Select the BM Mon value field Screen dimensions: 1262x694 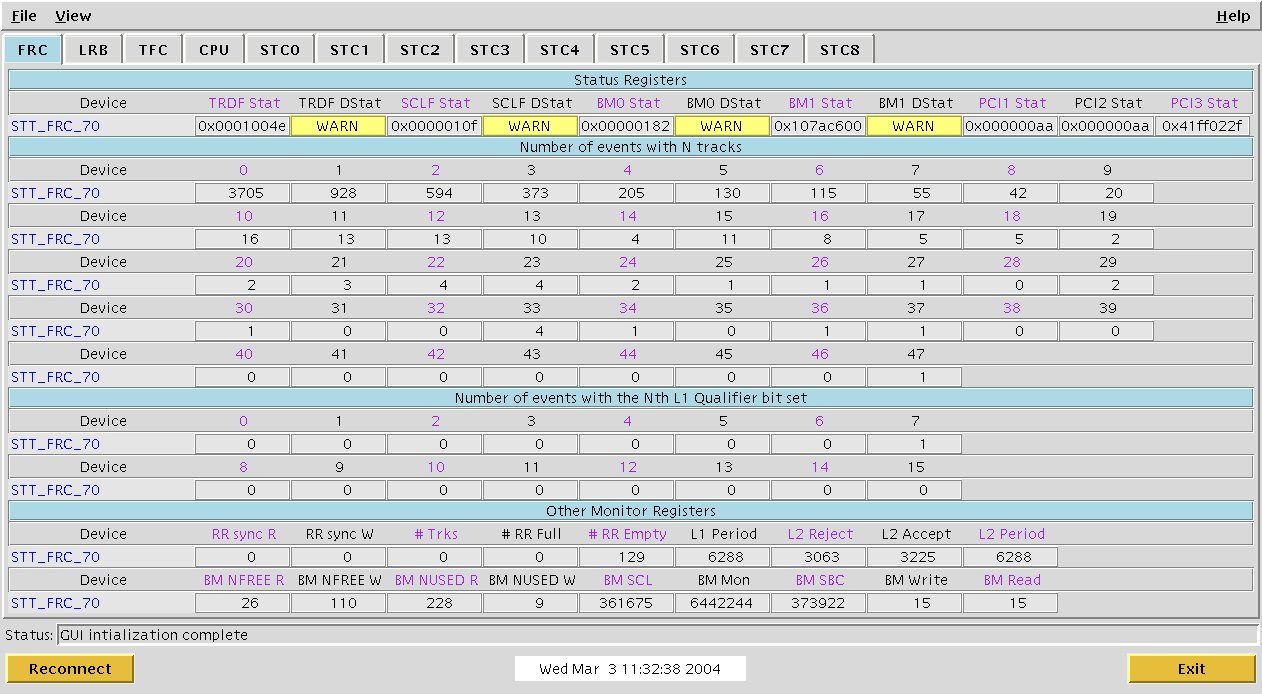coord(721,603)
